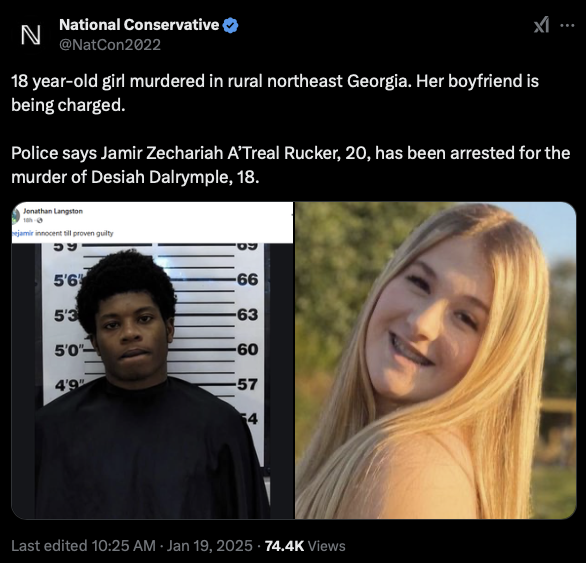Click the blue "jamir" tagged name
The width and height of the screenshot is (586, 563).
pos(22,233)
